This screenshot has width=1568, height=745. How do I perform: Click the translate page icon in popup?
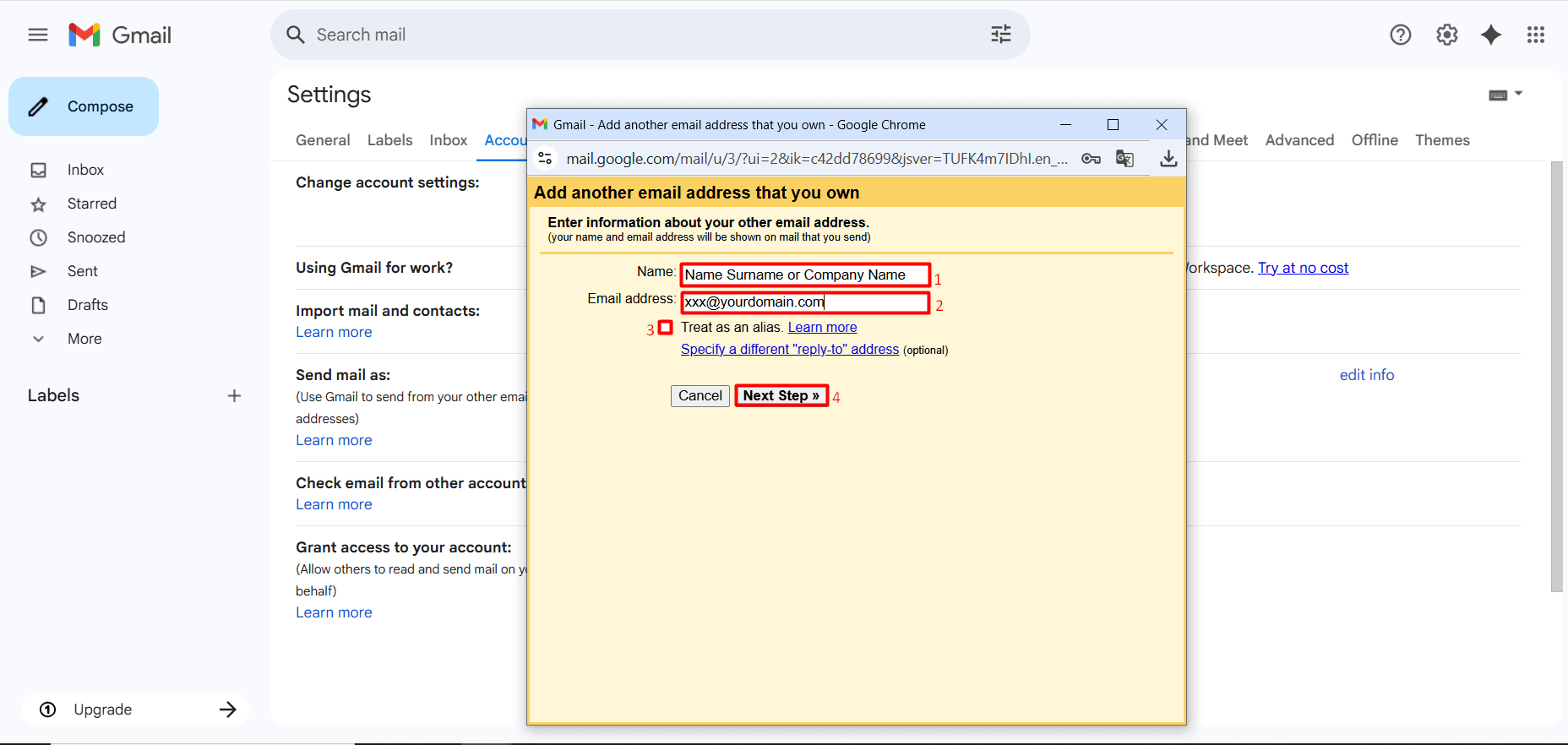click(1124, 158)
